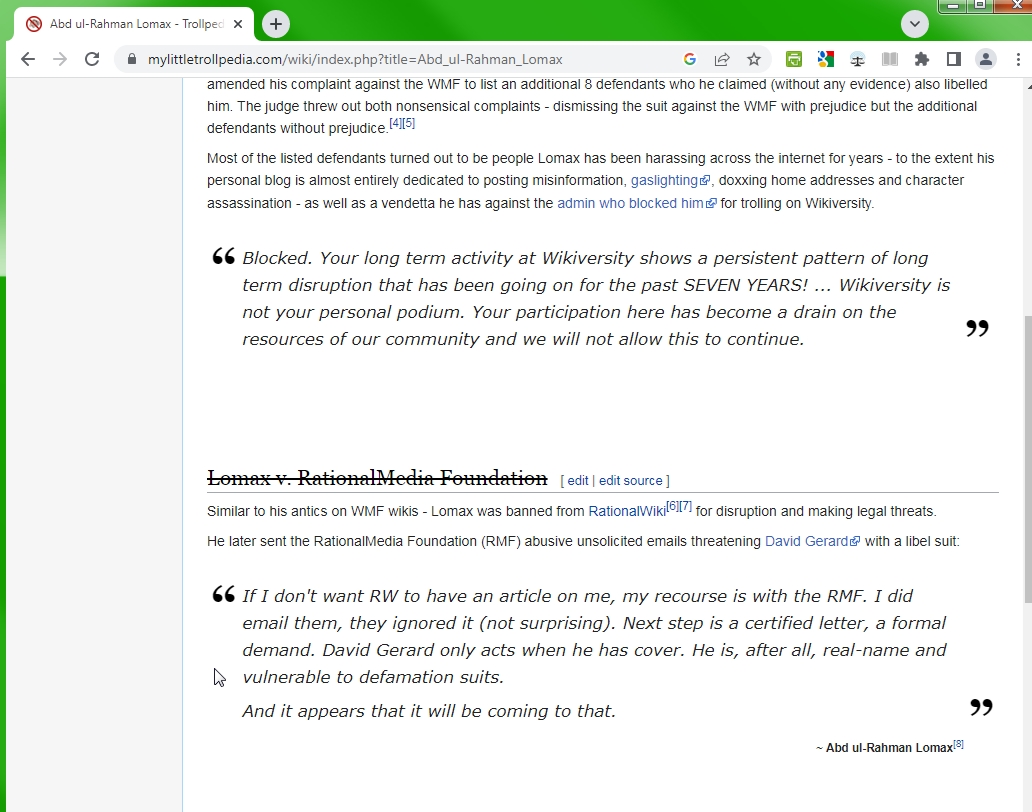Edit the Lomax v. RationalMedia Foundation section
This screenshot has width=1032, height=812.
point(578,480)
